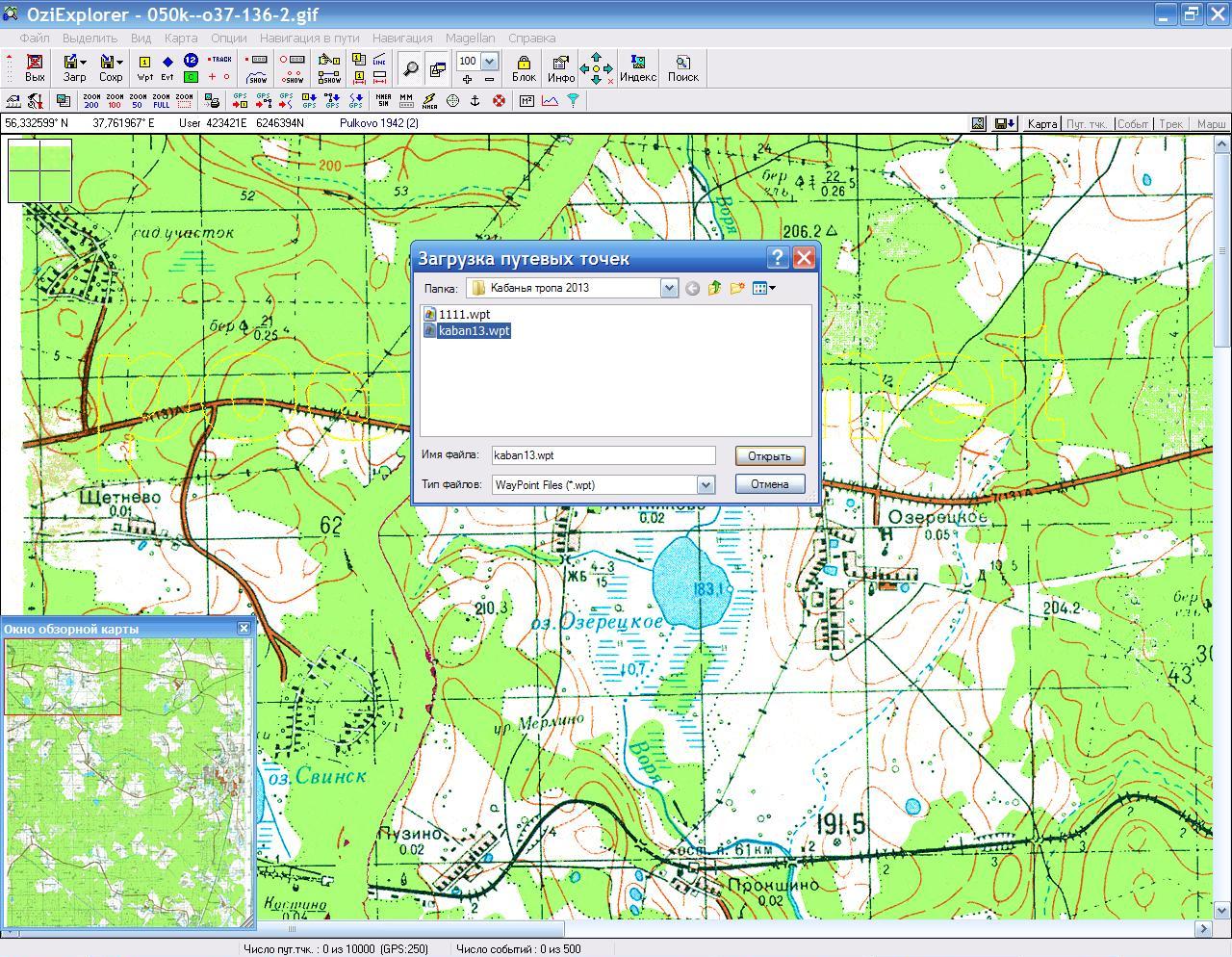Click the save-down disk icon beside Карта
Image resolution: width=1232 pixels, height=957 pixels.
coord(1006,124)
